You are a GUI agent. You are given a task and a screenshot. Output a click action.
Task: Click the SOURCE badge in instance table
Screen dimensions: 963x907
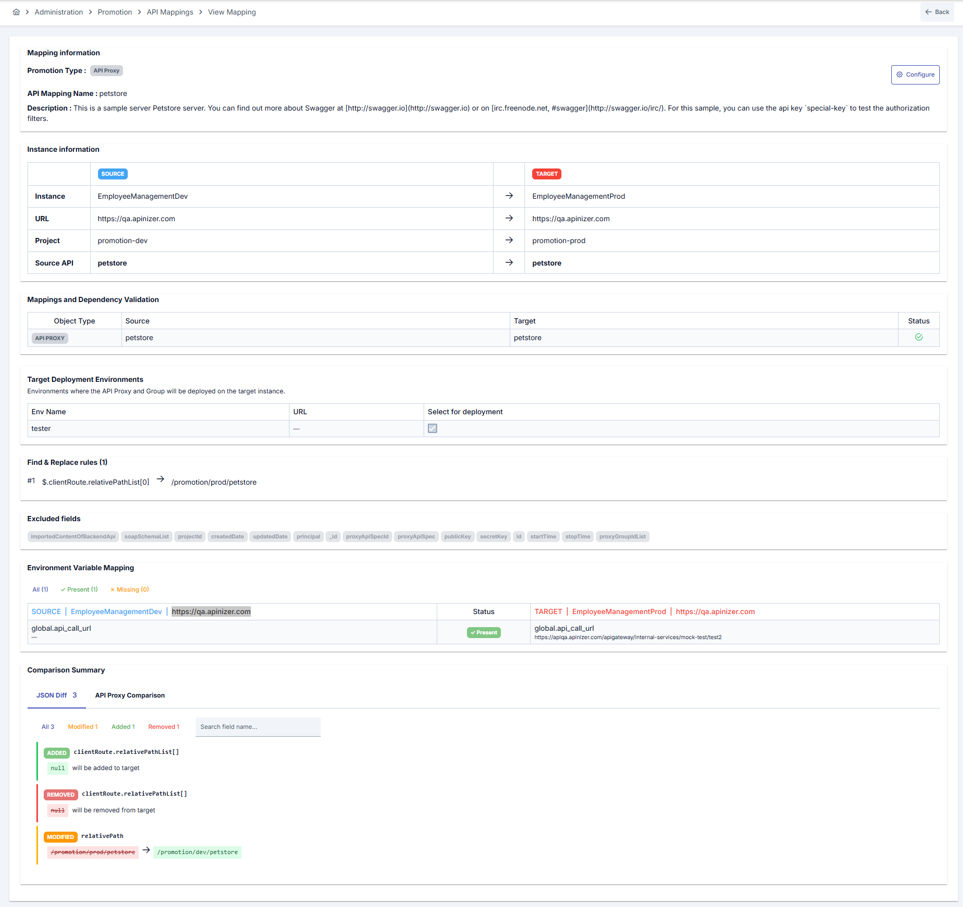[x=112, y=174]
